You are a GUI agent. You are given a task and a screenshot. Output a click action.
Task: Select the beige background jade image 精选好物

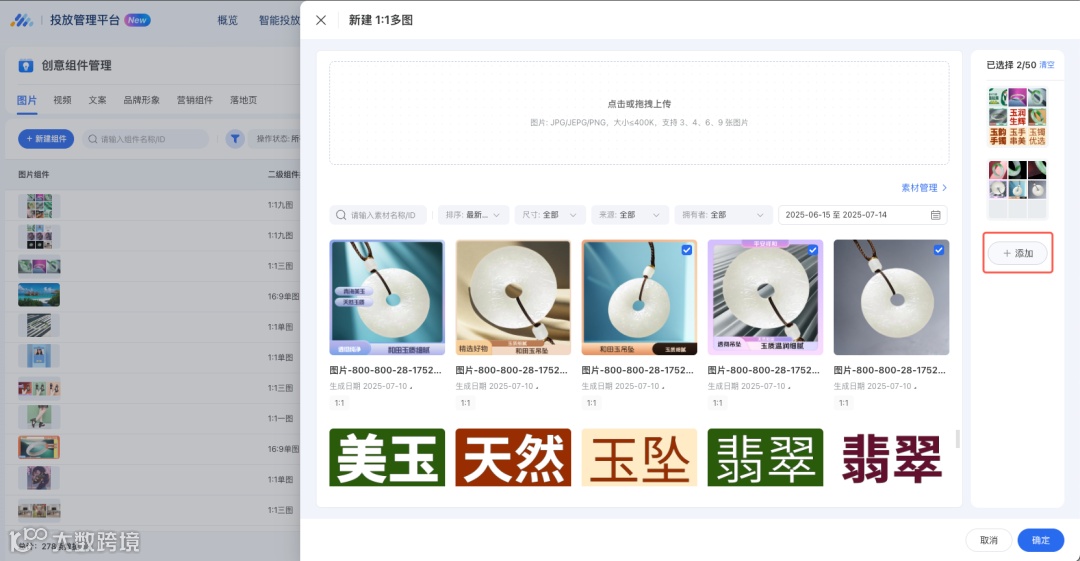tap(513, 297)
